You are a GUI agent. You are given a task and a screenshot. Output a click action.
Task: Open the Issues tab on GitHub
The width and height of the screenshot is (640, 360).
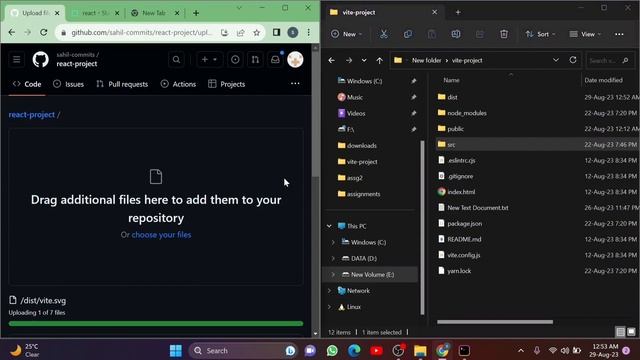(x=69, y=84)
